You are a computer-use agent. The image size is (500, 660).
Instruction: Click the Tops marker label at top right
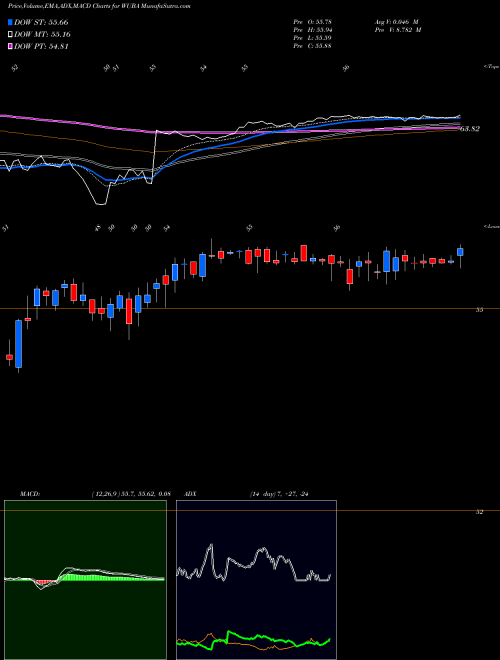491,67
